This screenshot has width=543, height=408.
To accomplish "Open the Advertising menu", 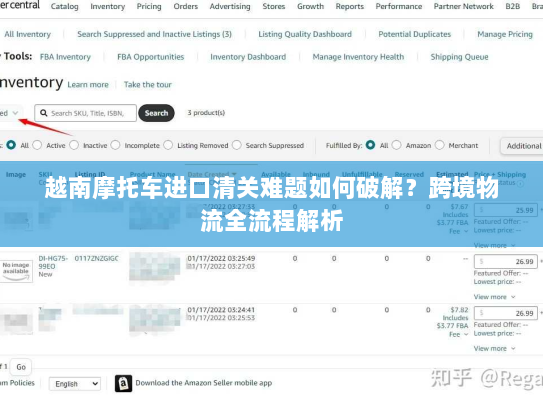I will [x=230, y=6].
